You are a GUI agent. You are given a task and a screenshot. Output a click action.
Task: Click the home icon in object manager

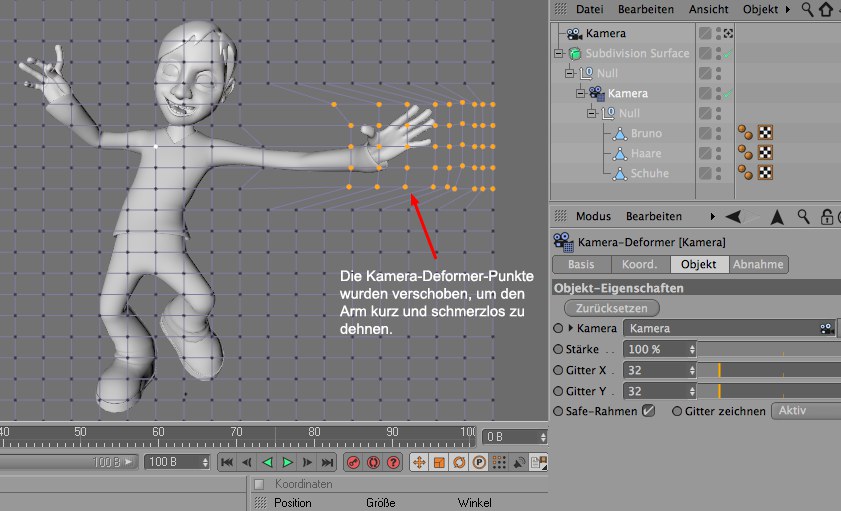(826, 9)
